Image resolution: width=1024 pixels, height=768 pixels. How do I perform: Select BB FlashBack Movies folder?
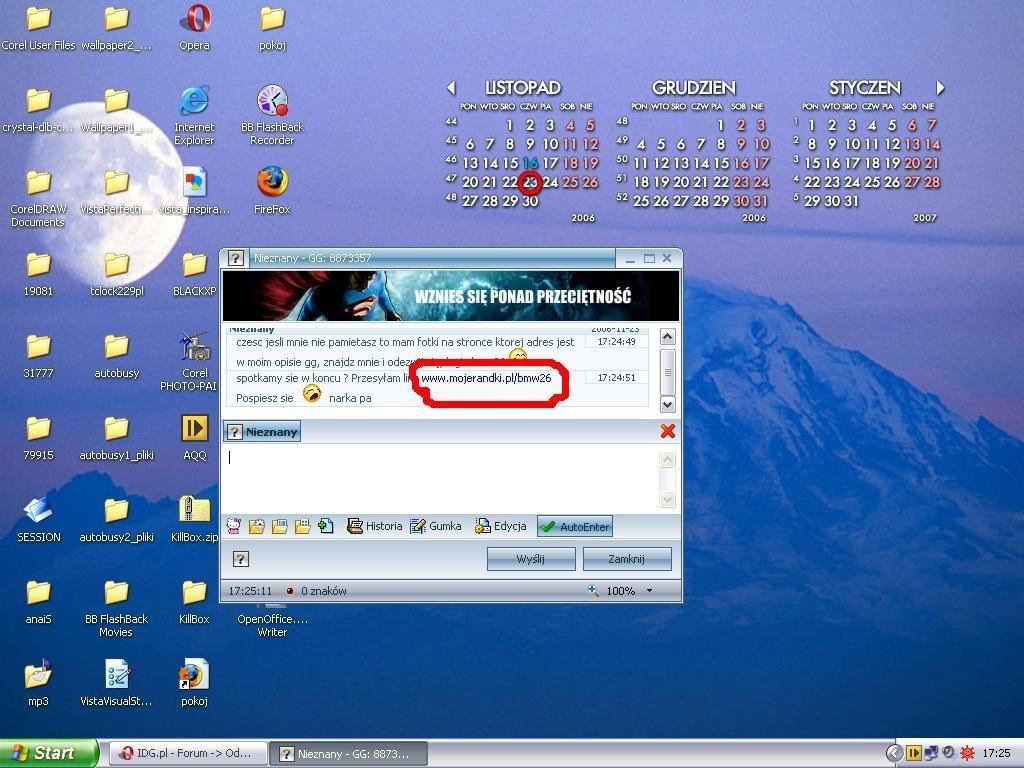click(x=116, y=607)
